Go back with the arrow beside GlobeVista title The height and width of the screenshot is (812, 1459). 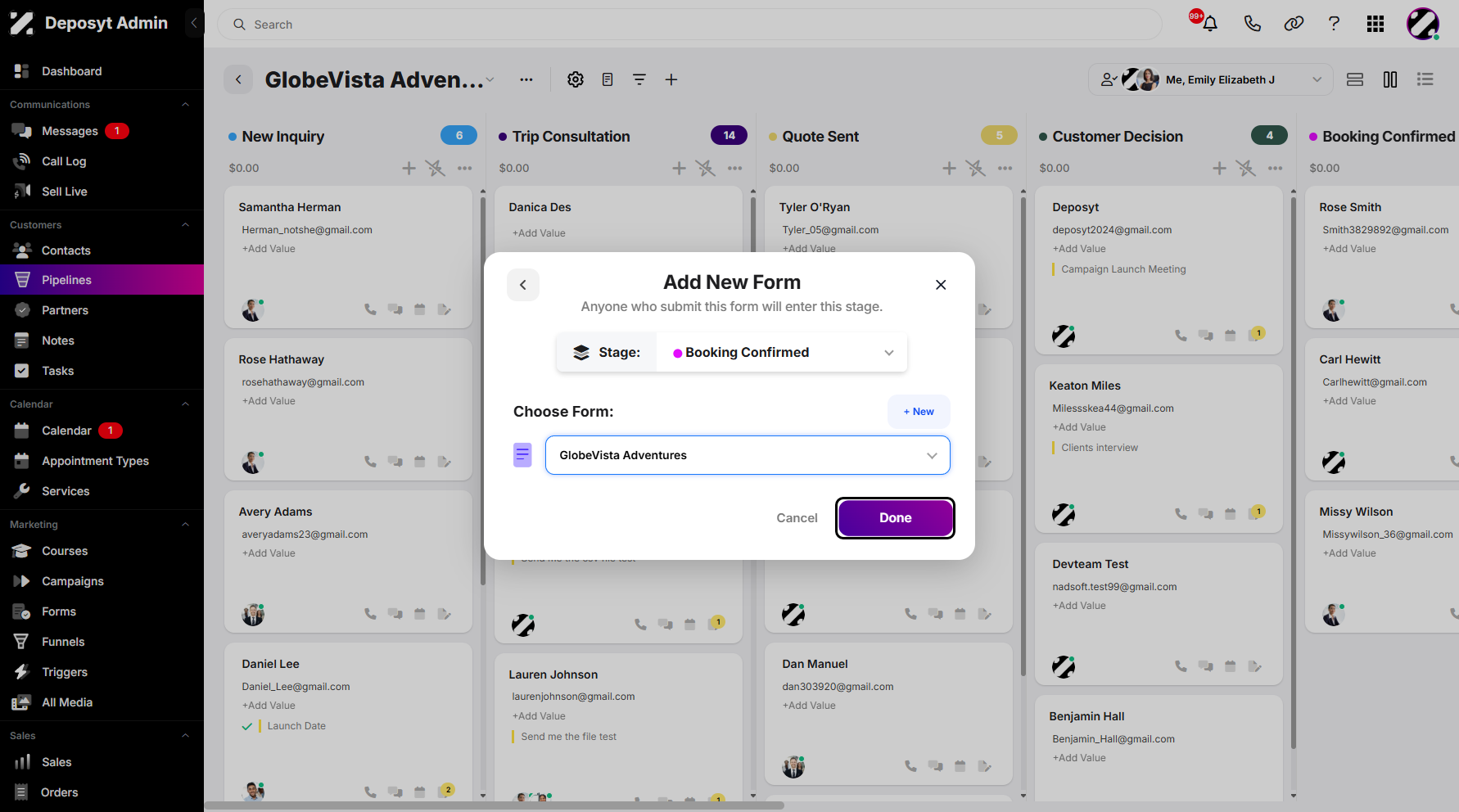click(x=238, y=79)
